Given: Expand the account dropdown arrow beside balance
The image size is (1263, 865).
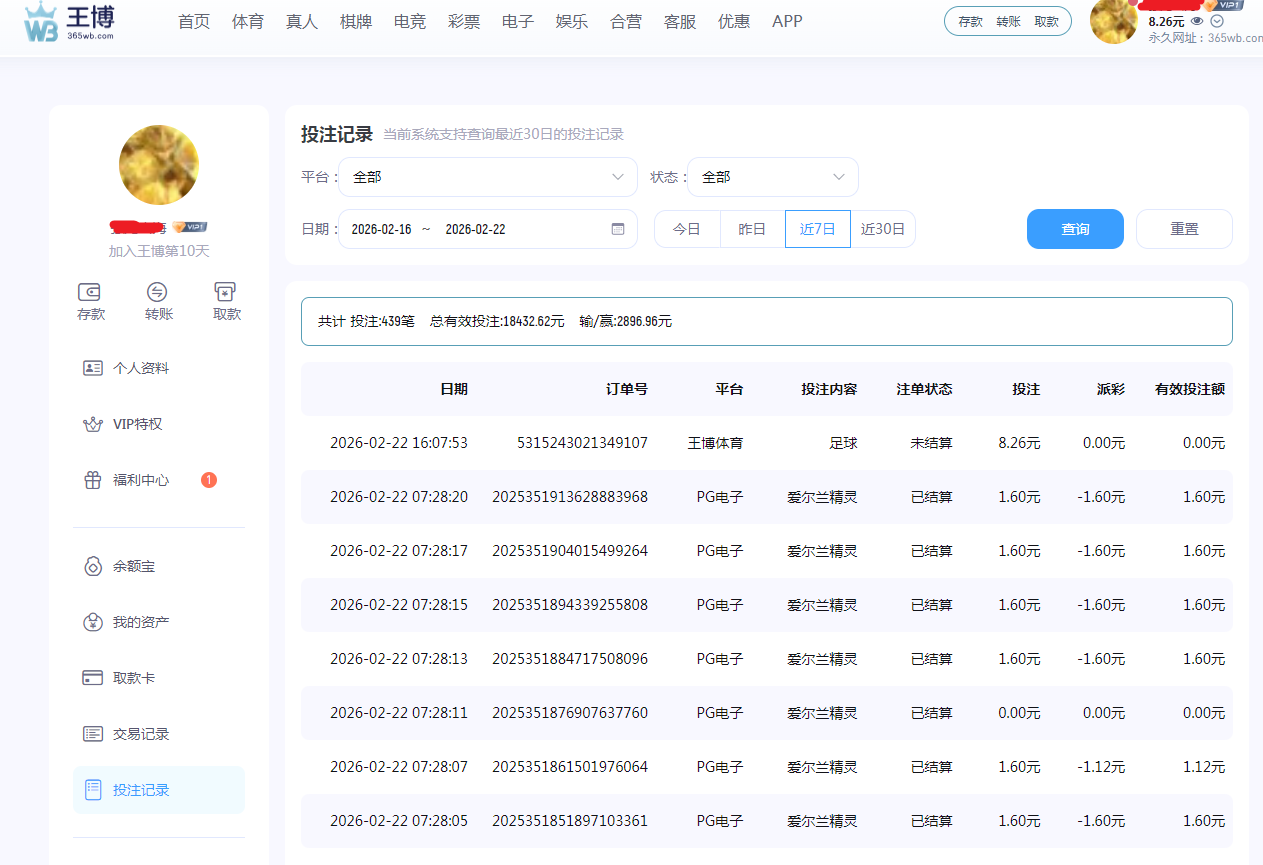Looking at the screenshot, I should pos(1217,21).
